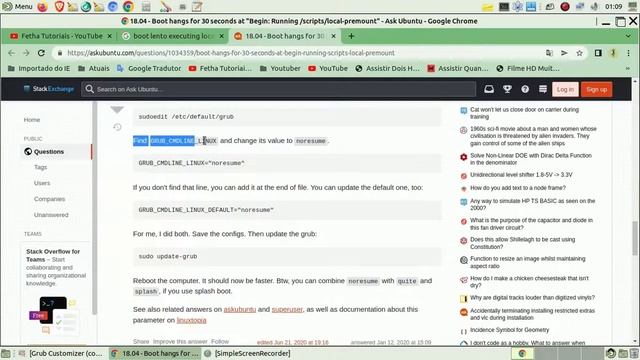
Task: Open Companies in the left sidebar
Action: click(49, 199)
